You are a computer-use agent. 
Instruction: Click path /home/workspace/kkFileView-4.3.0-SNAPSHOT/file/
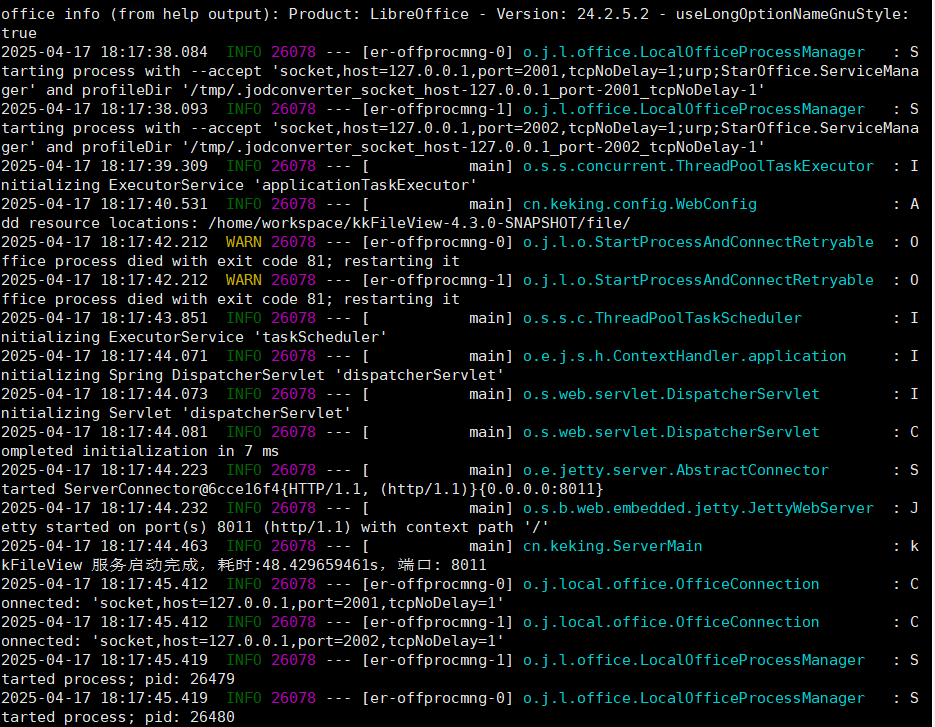click(x=419, y=223)
